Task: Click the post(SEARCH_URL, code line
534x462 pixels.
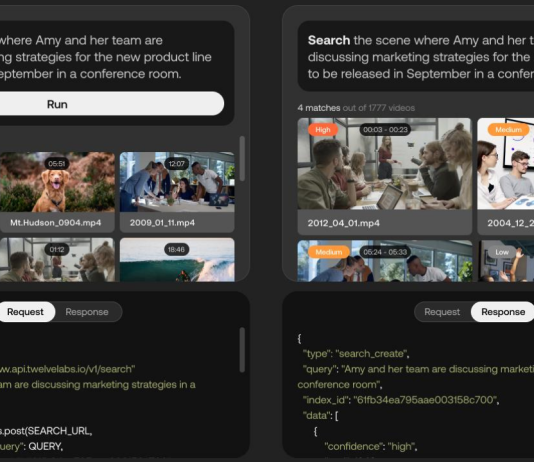Action: [x=46, y=431]
